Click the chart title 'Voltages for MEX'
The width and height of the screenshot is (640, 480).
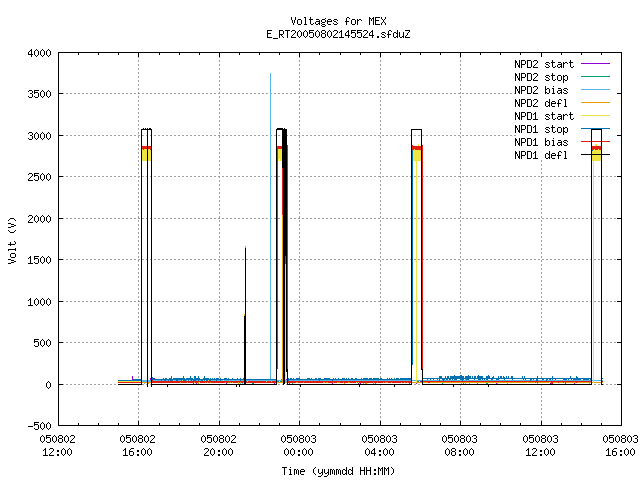[338, 21]
